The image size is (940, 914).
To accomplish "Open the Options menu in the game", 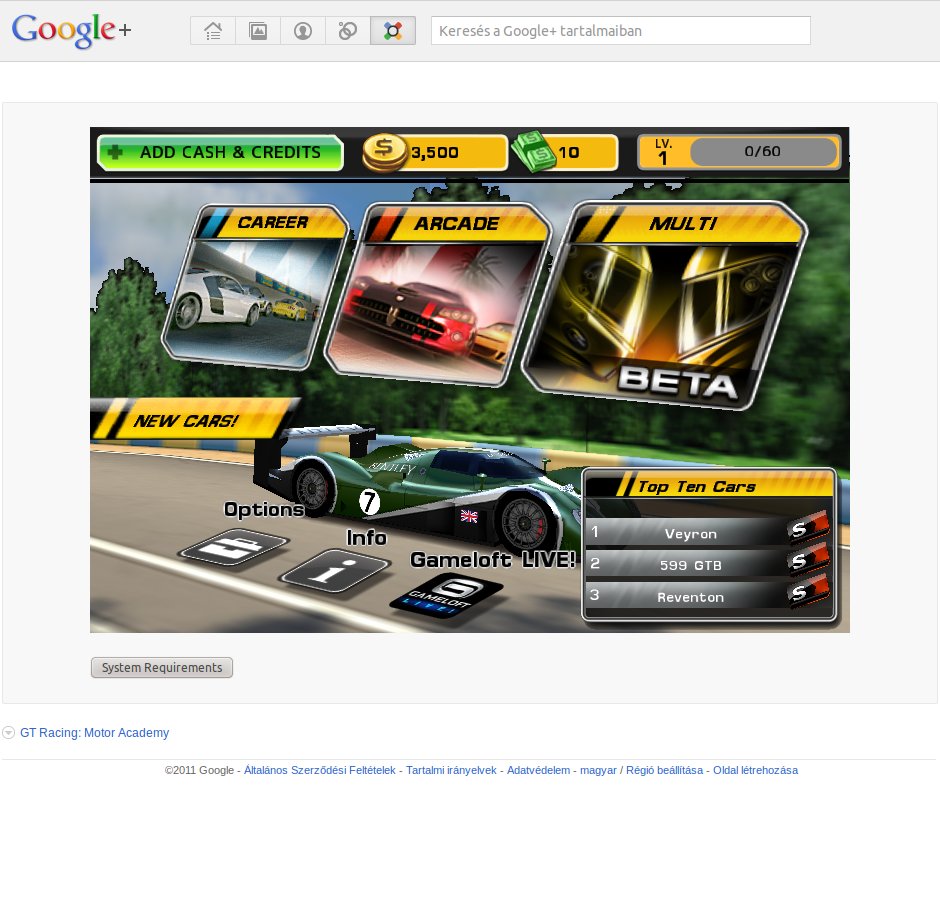I will point(233,547).
